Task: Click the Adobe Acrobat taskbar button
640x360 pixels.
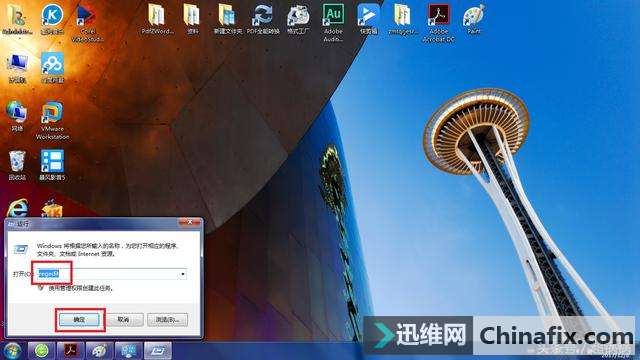Action: (x=70, y=351)
